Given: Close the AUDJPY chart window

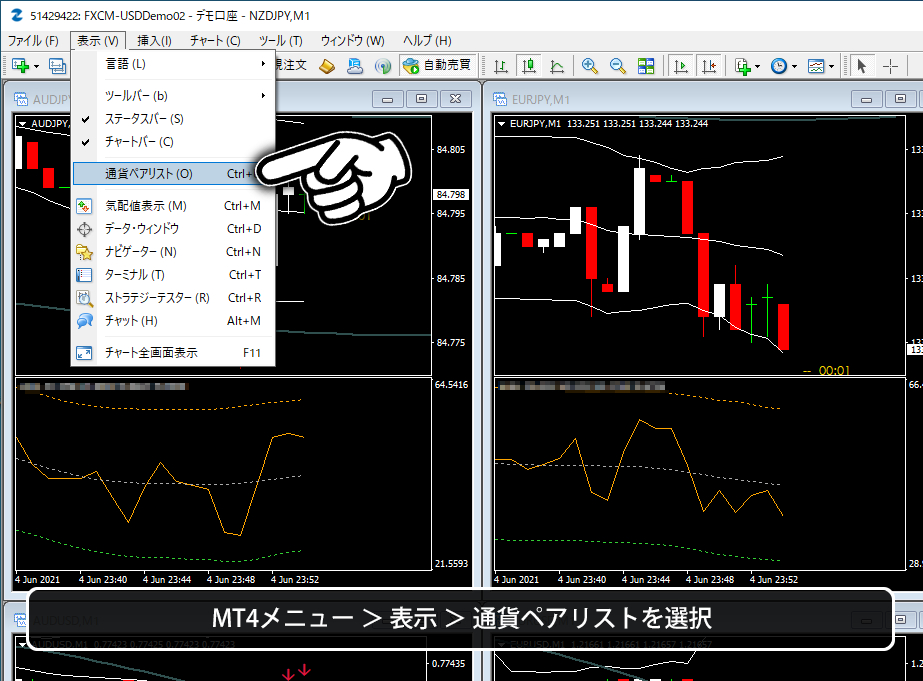Looking at the screenshot, I should tap(455, 99).
